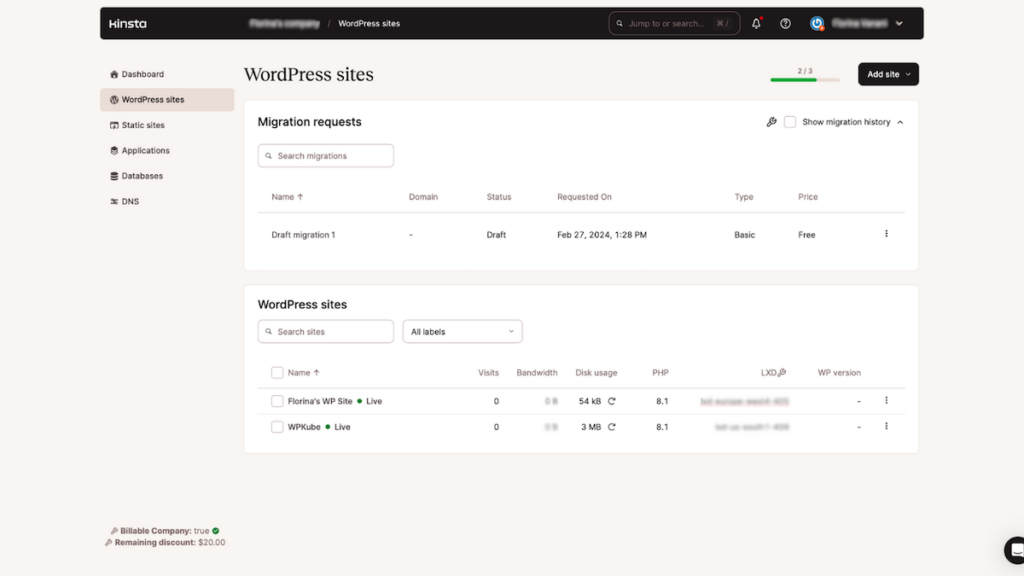Open the Draft migration 1 entry

pyautogui.click(x=304, y=235)
